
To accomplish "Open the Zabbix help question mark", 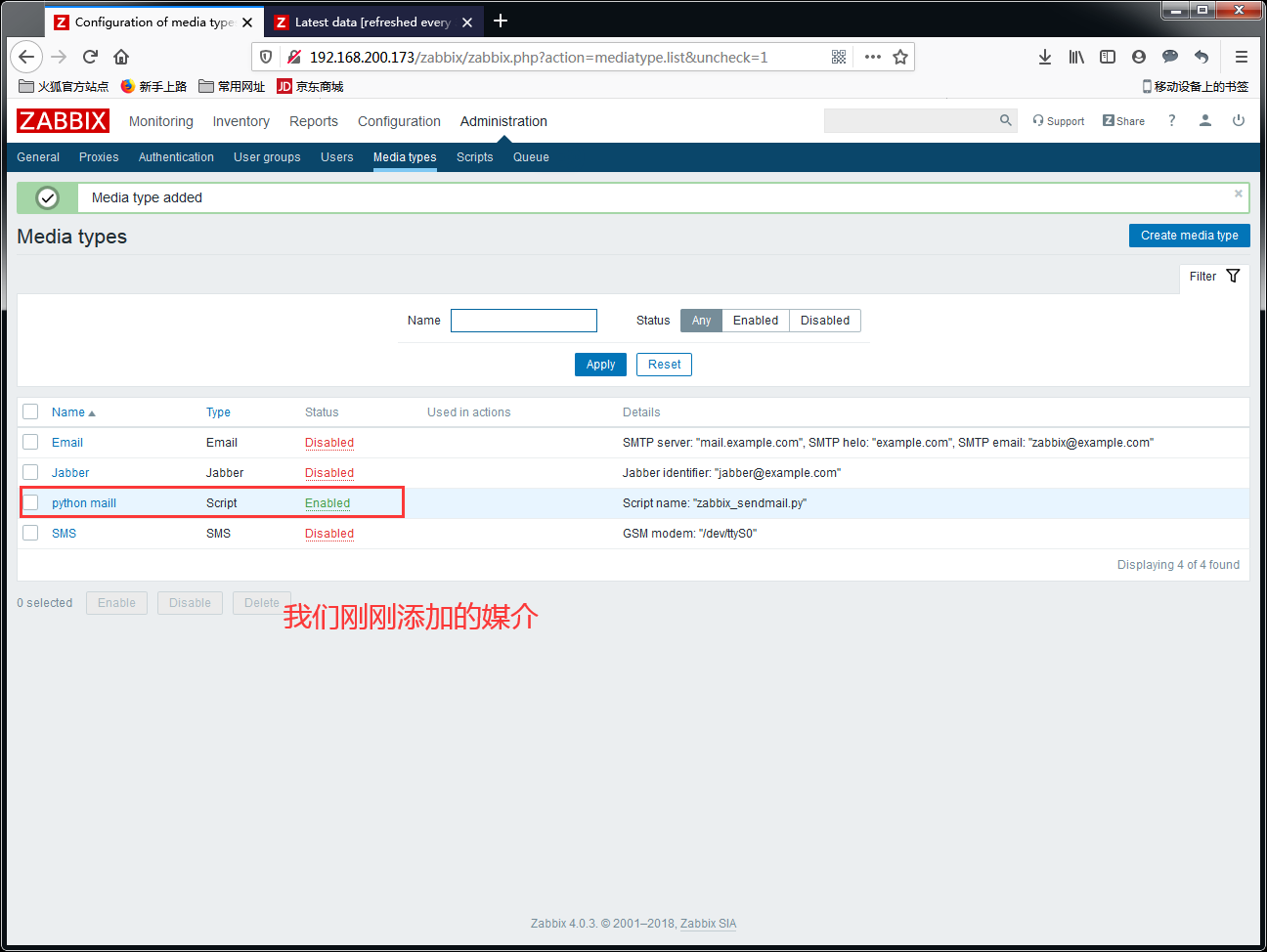I will coord(1171,120).
